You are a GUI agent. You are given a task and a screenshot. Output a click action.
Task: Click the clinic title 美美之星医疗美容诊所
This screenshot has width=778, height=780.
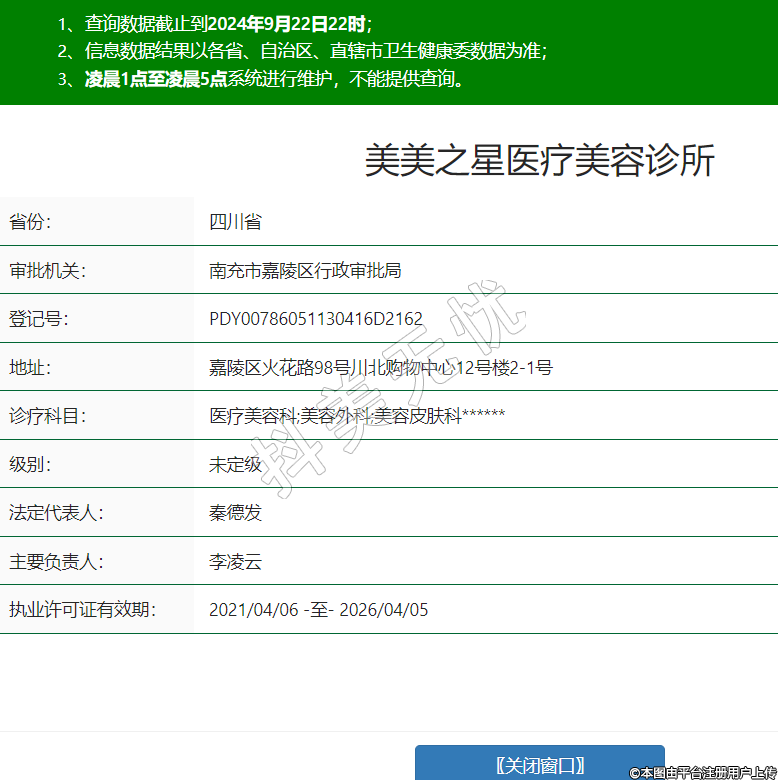(x=539, y=161)
